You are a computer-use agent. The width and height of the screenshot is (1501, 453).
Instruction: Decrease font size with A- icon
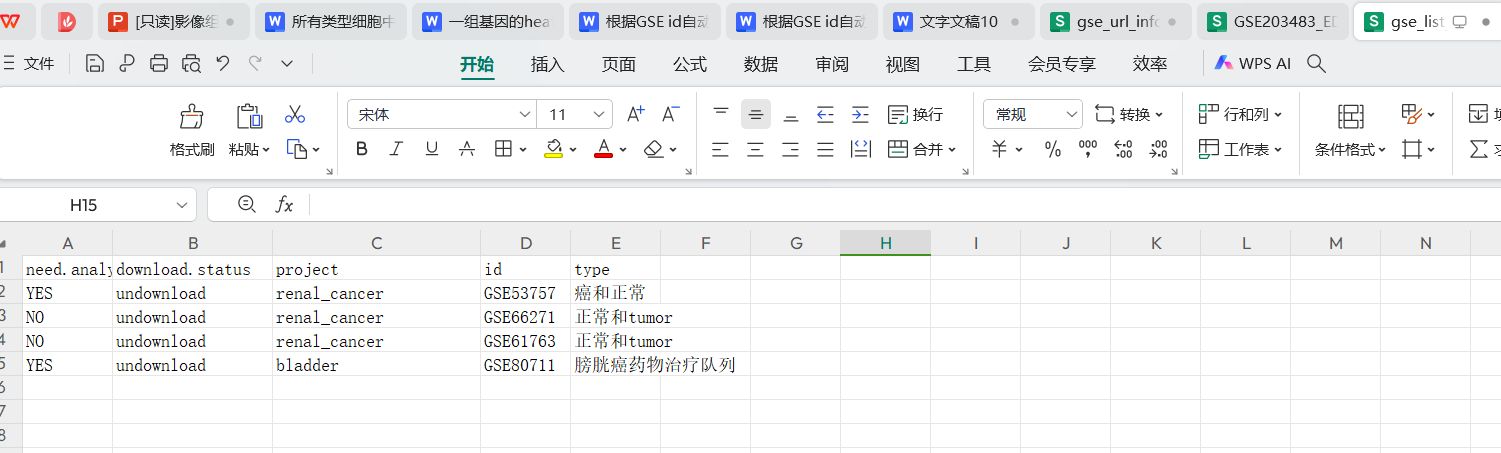coord(671,114)
